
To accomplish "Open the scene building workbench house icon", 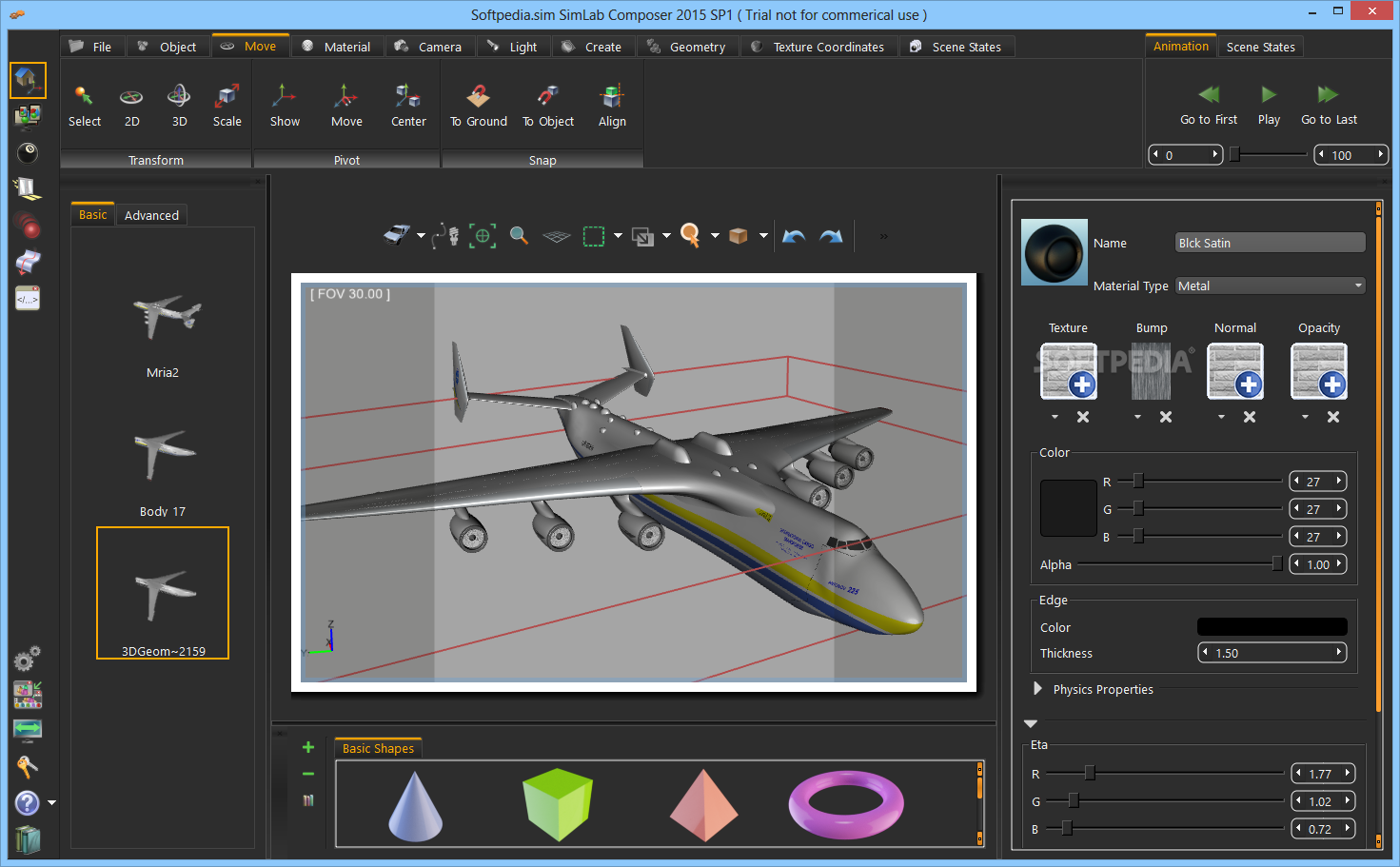I will click(x=28, y=80).
